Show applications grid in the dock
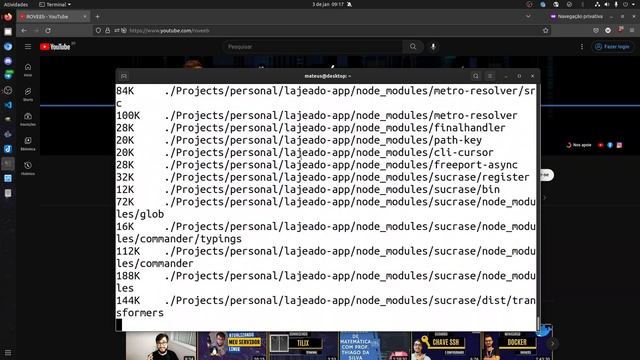 (8, 353)
